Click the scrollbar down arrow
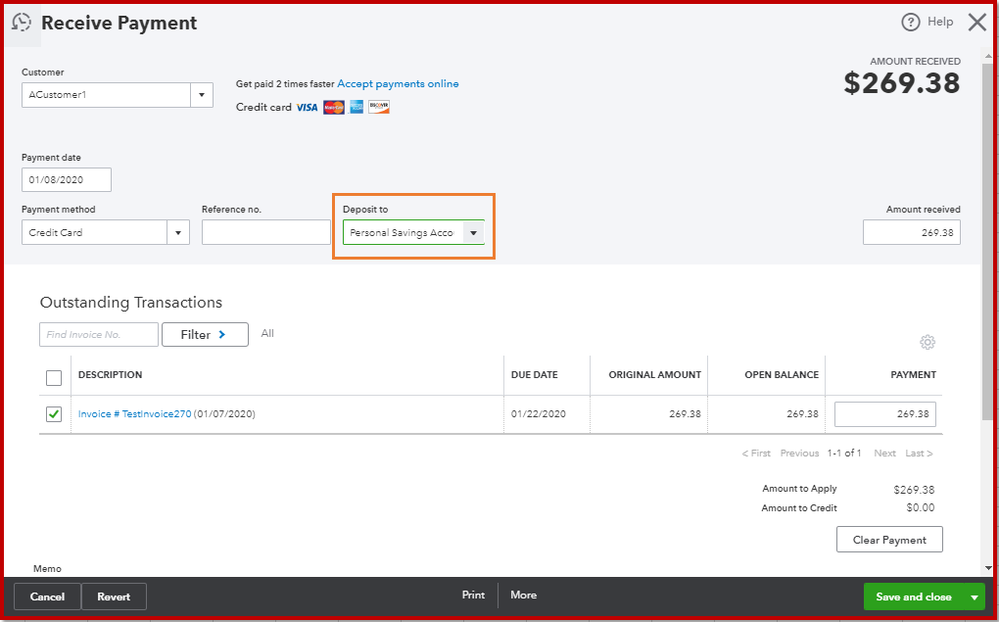The height and width of the screenshot is (622, 999). click(x=988, y=568)
